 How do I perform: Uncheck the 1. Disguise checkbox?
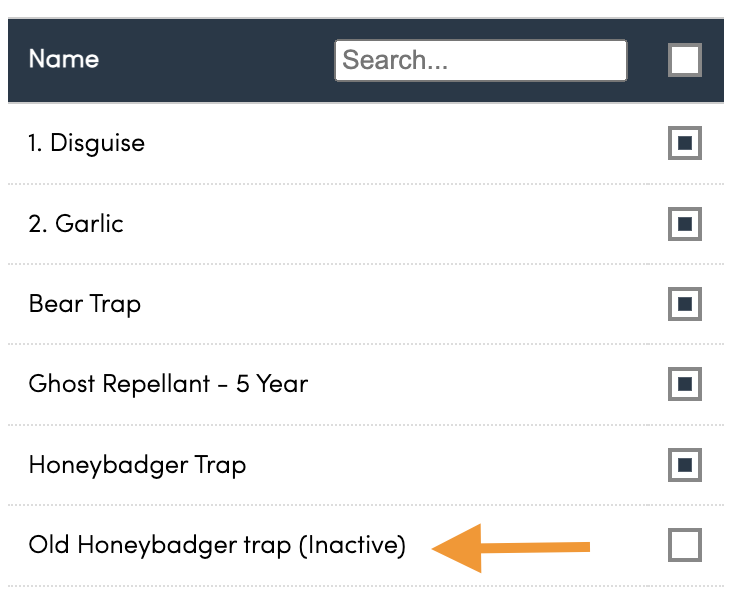tap(685, 143)
